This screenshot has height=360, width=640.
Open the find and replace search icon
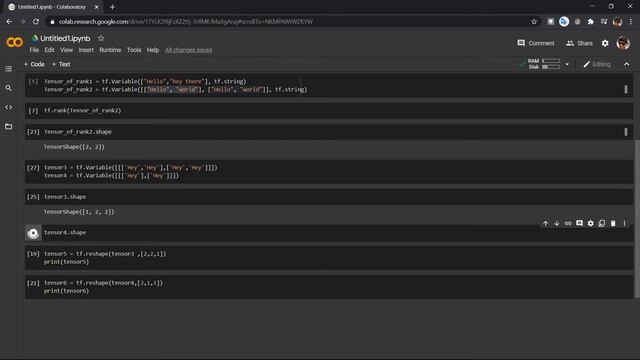(x=9, y=88)
